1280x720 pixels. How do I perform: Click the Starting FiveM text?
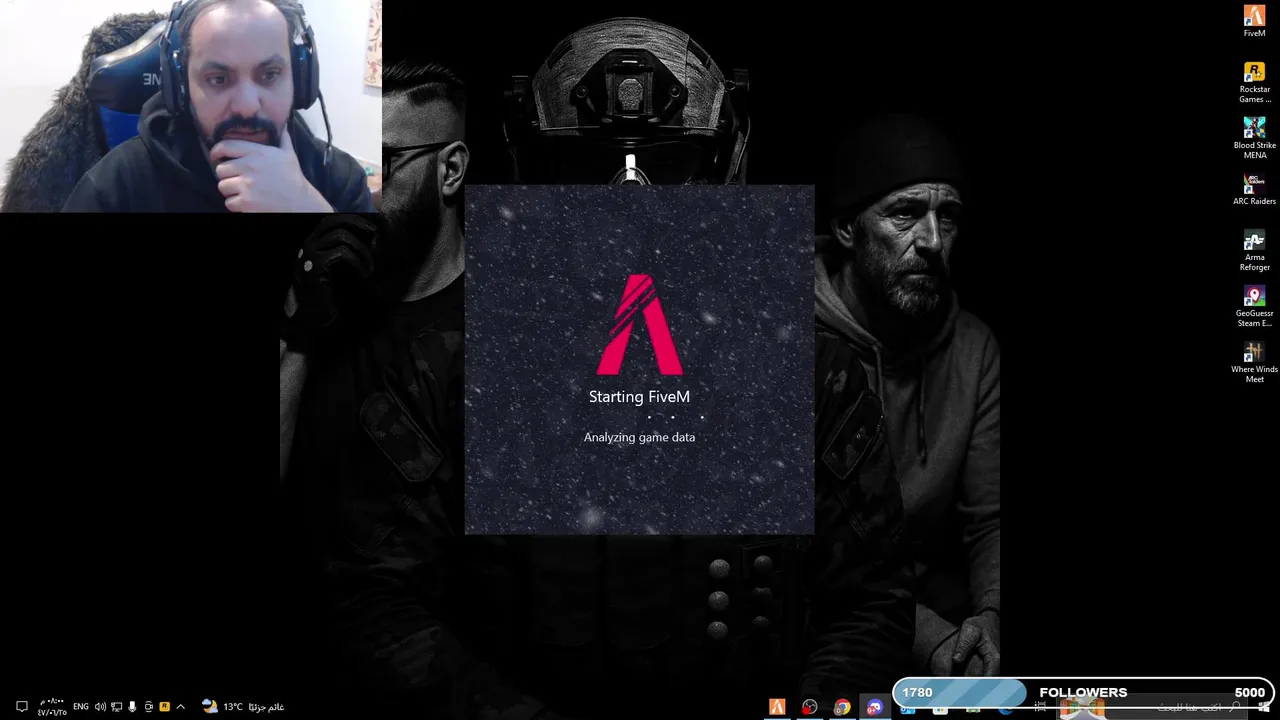coord(639,397)
